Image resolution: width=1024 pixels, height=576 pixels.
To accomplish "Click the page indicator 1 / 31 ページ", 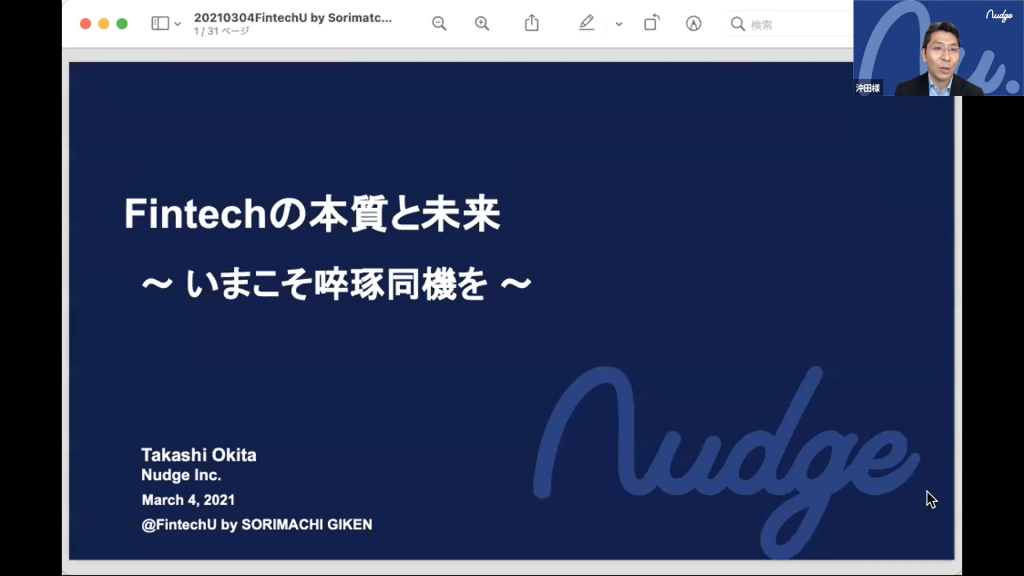I will (221, 31).
